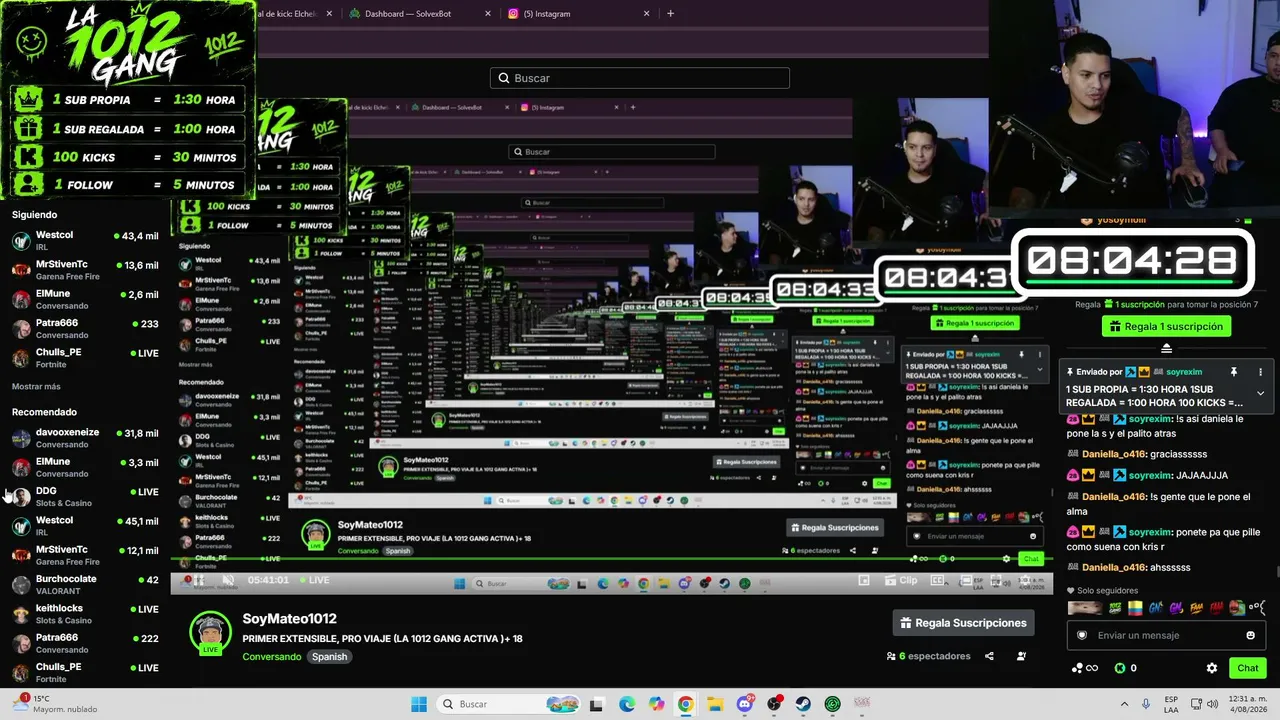Open File Explorer from the taskbar
Image resolution: width=1280 pixels, height=720 pixels.
click(715, 704)
